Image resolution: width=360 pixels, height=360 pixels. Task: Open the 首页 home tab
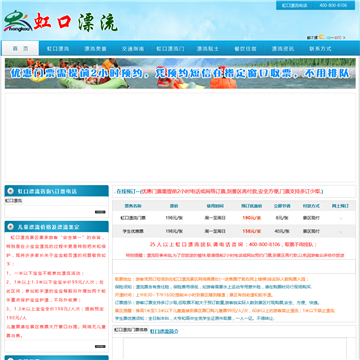(x=21, y=48)
